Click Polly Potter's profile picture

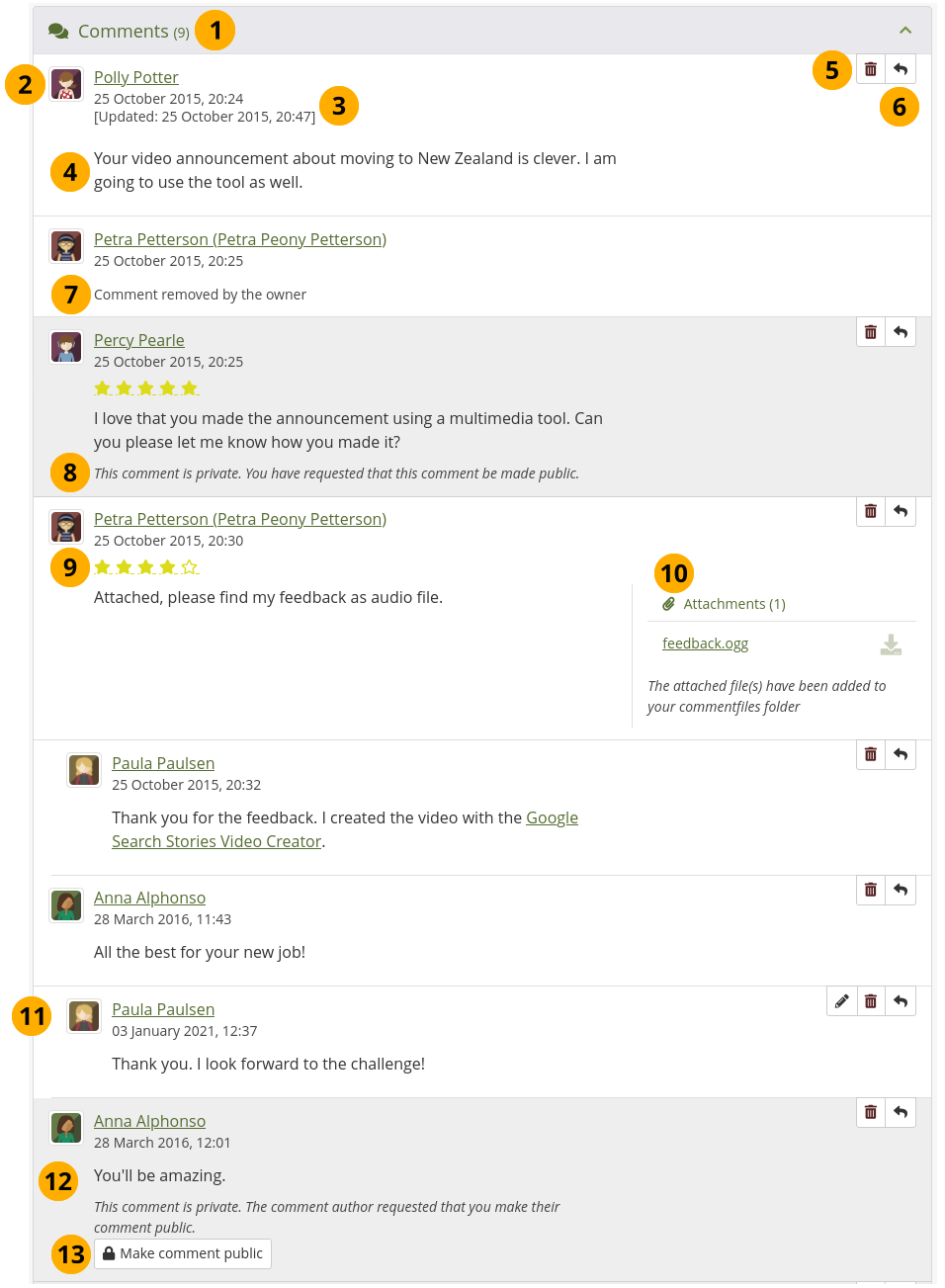pyautogui.click(x=66, y=84)
